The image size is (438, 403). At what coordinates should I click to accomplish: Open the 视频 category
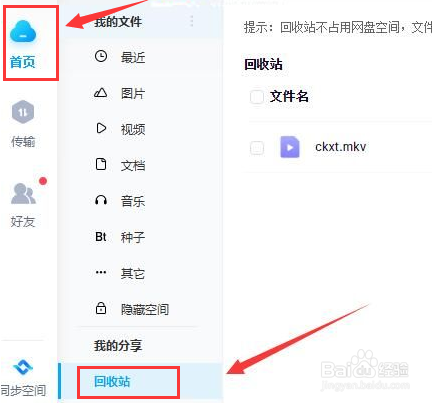coord(133,129)
